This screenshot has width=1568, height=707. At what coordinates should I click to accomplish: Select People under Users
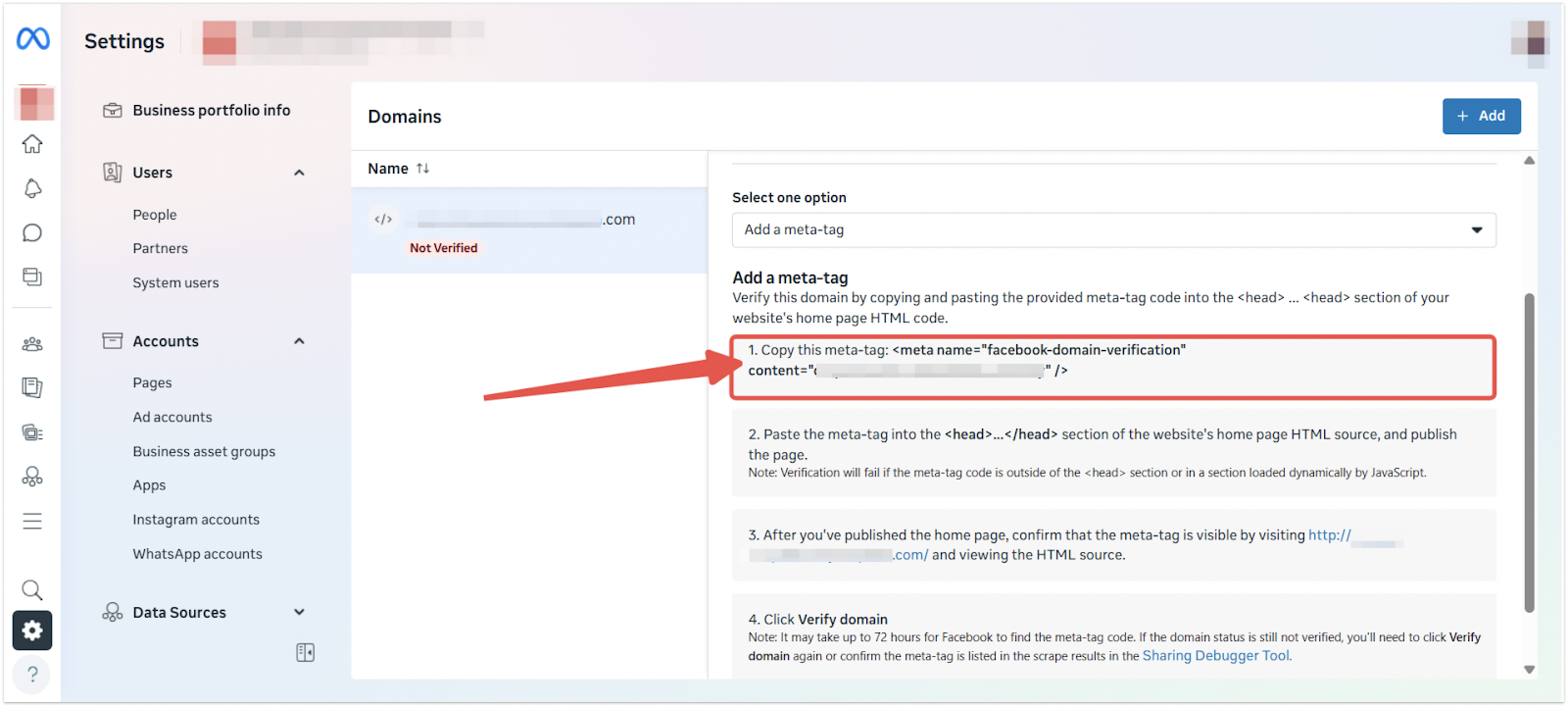[155, 215]
